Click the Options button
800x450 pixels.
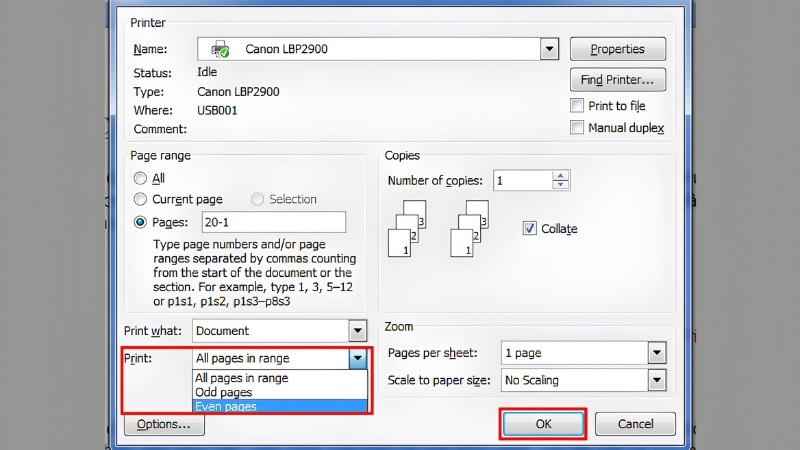click(x=164, y=424)
